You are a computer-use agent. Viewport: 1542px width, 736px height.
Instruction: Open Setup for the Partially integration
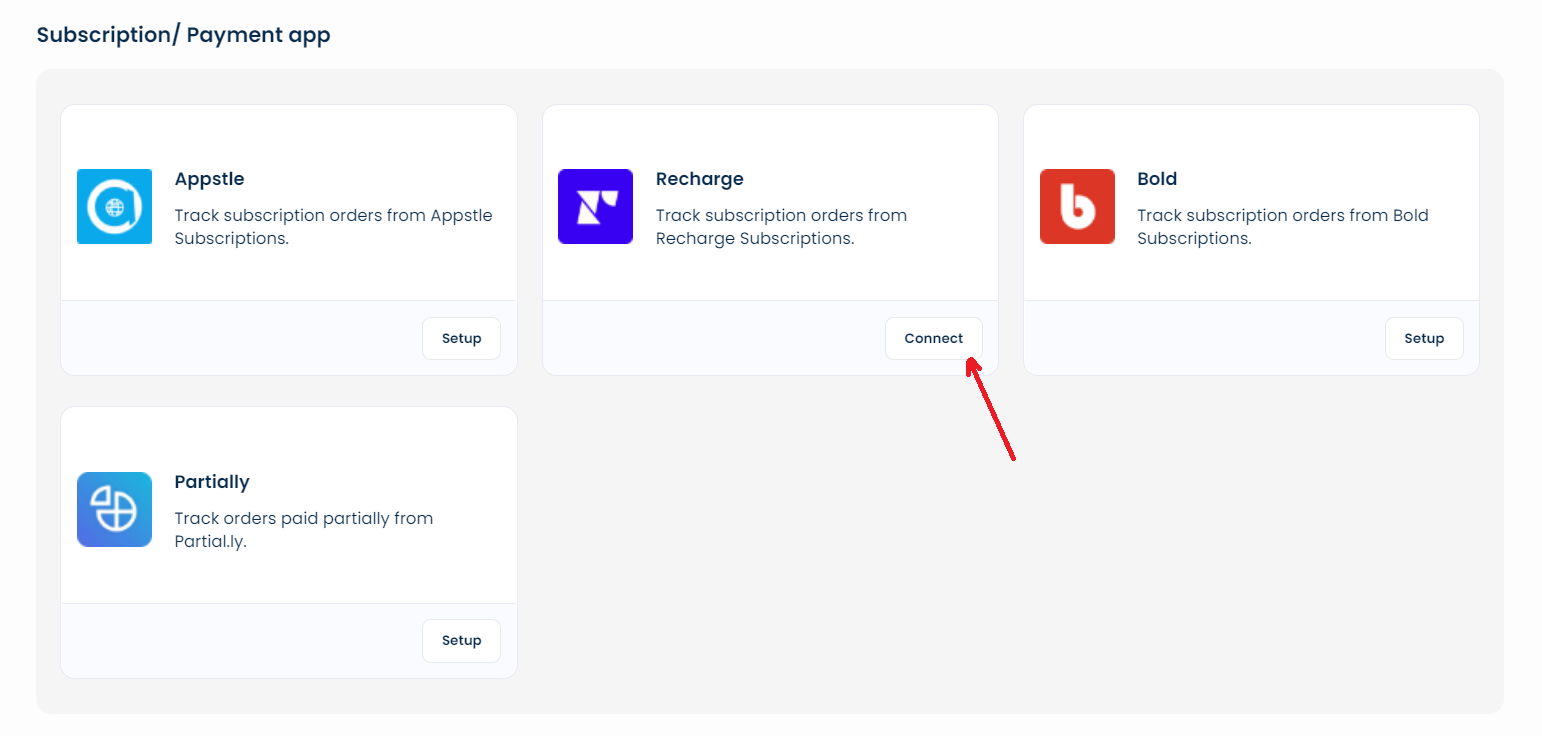(462, 640)
